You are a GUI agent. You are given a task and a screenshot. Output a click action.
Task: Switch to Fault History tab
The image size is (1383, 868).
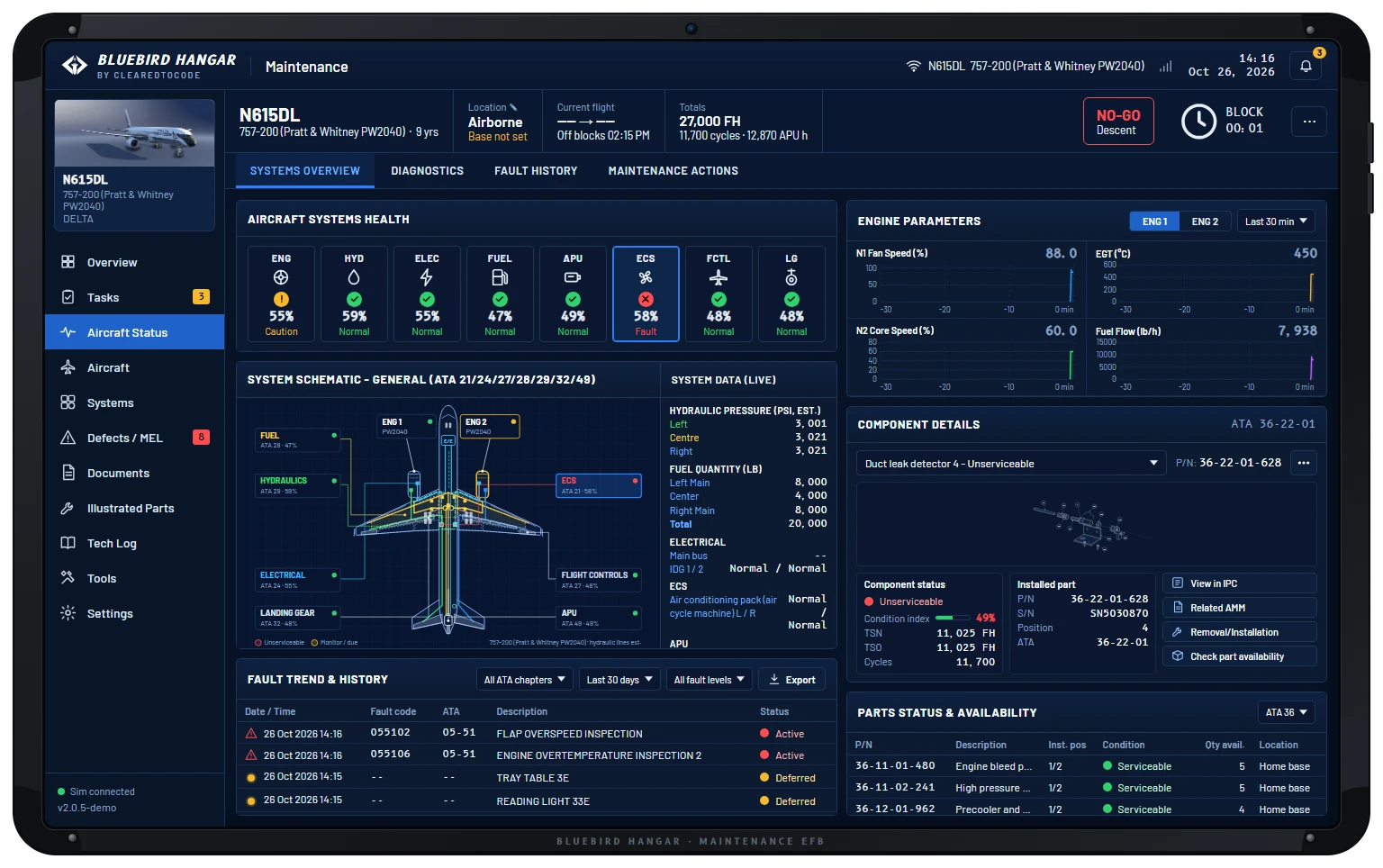(536, 170)
